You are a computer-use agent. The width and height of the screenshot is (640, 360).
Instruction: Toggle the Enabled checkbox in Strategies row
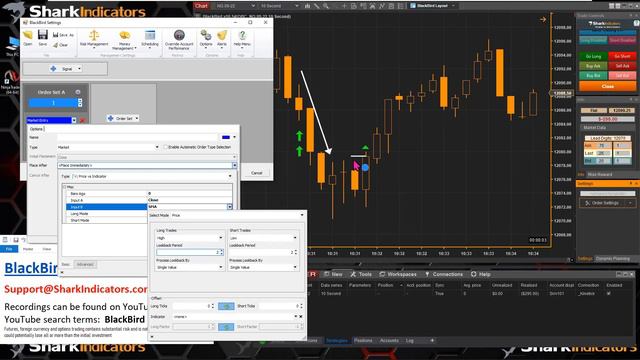click(x=609, y=293)
